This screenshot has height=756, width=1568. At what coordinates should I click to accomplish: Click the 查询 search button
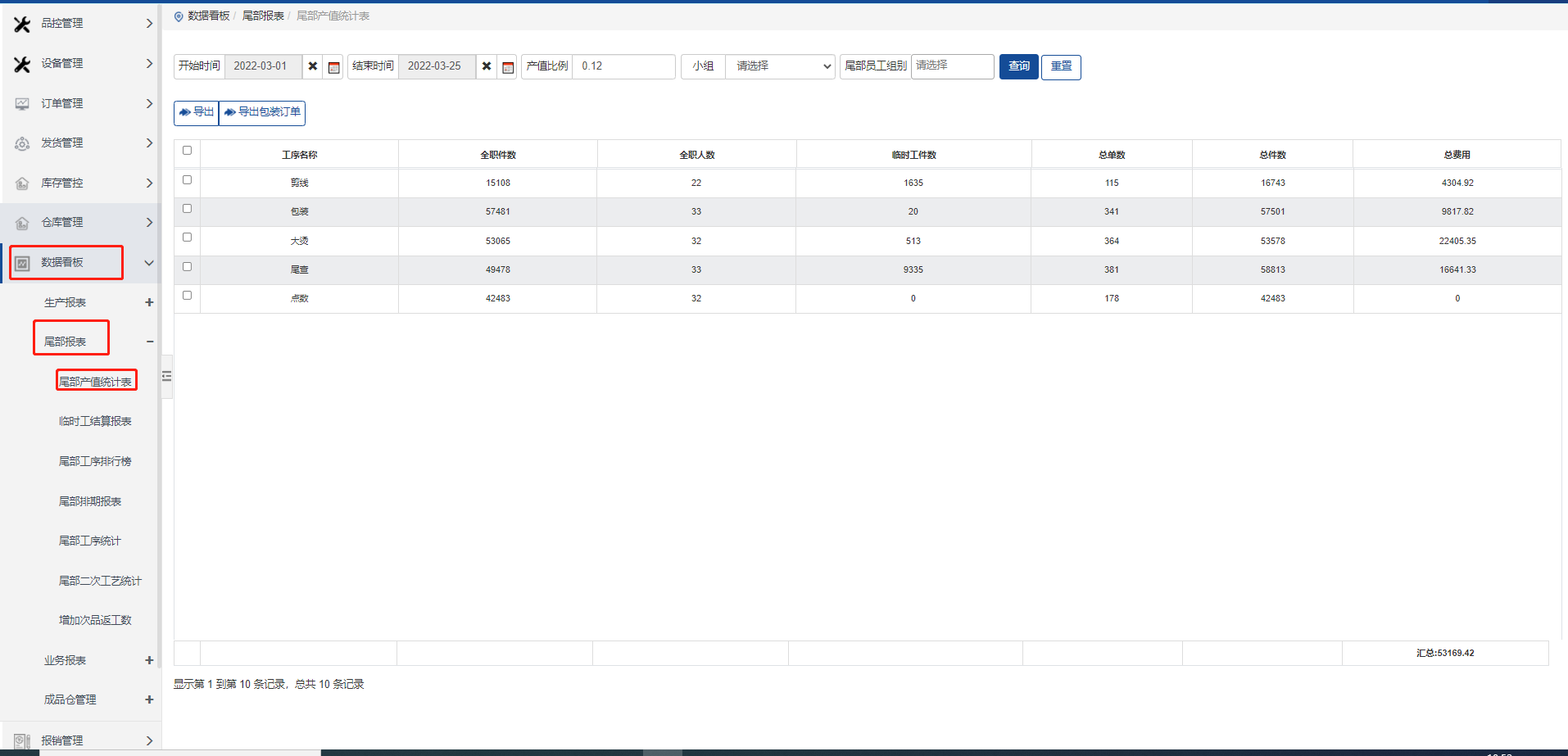point(1018,66)
